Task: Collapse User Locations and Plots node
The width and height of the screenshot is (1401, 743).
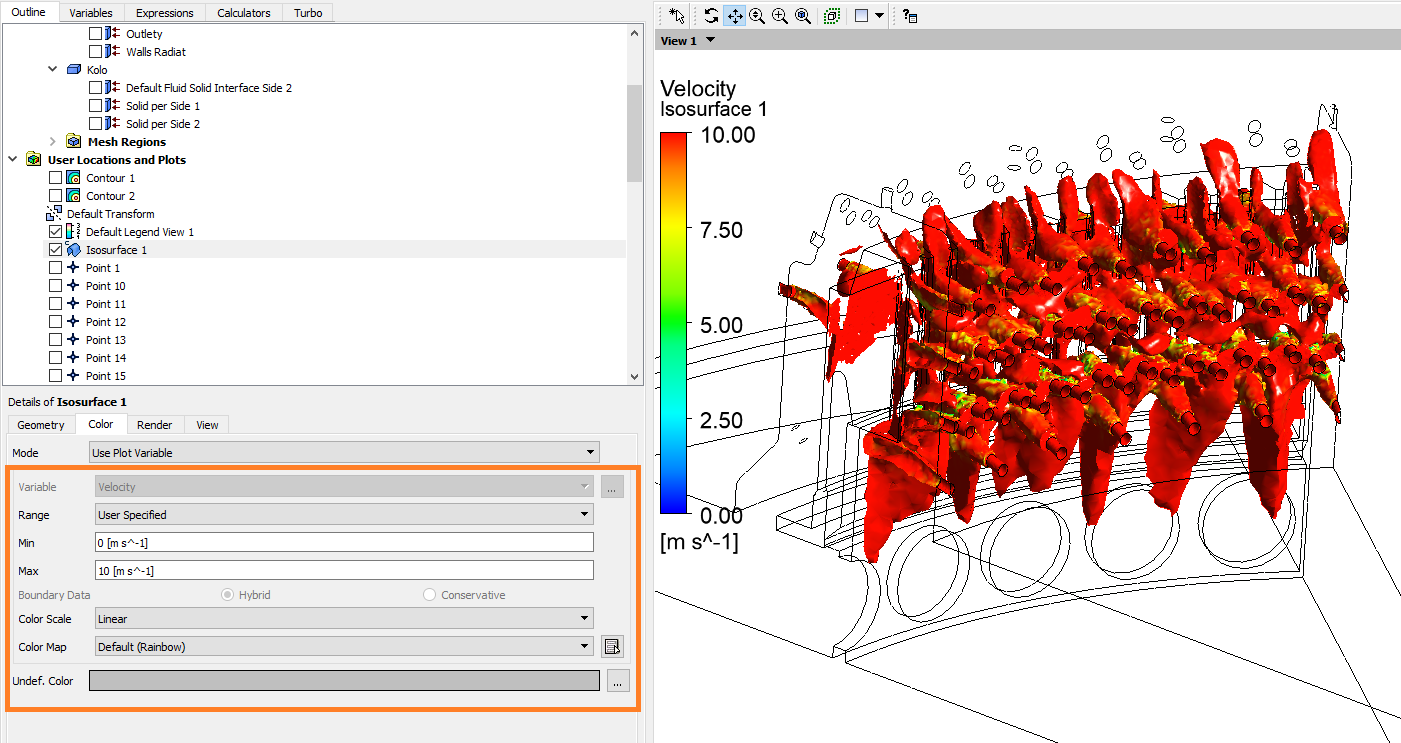Action: 12,160
